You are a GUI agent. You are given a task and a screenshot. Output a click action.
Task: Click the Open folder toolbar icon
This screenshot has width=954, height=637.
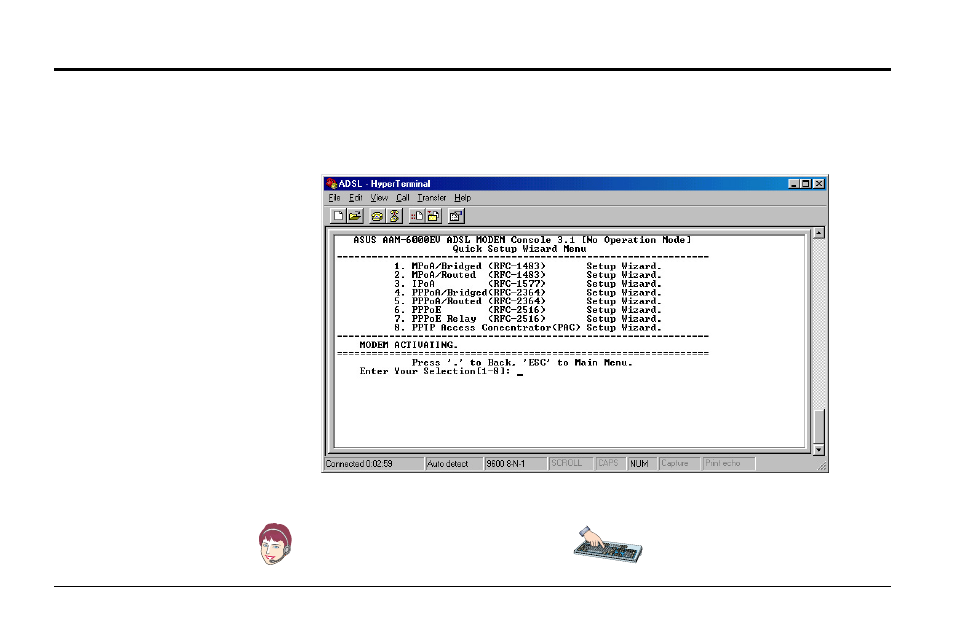(x=355, y=216)
